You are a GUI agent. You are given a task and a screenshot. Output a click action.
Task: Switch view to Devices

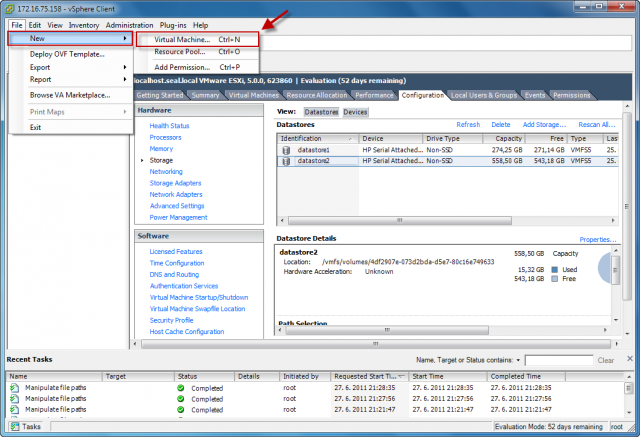[355, 112]
